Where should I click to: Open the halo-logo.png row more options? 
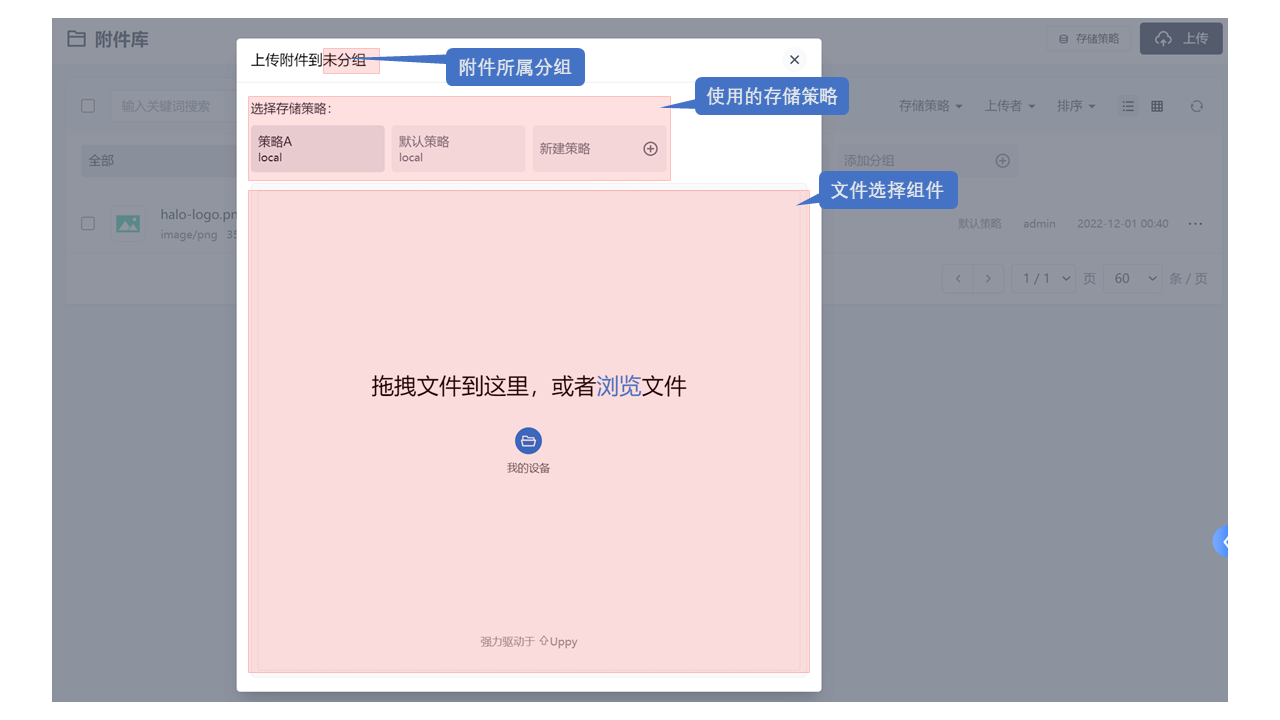pyautogui.click(x=1196, y=224)
